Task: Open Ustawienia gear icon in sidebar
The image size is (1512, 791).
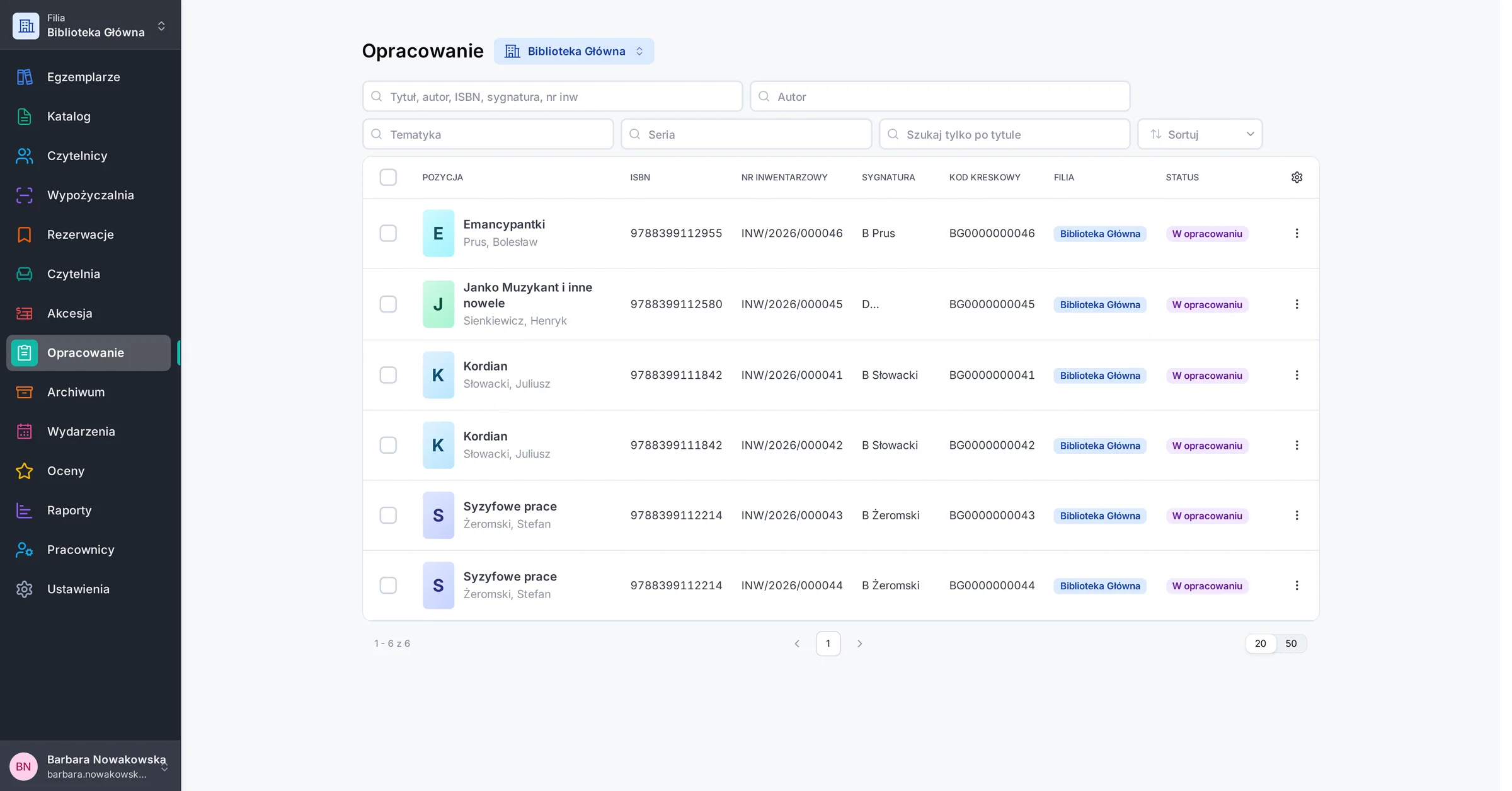Action: click(x=25, y=589)
